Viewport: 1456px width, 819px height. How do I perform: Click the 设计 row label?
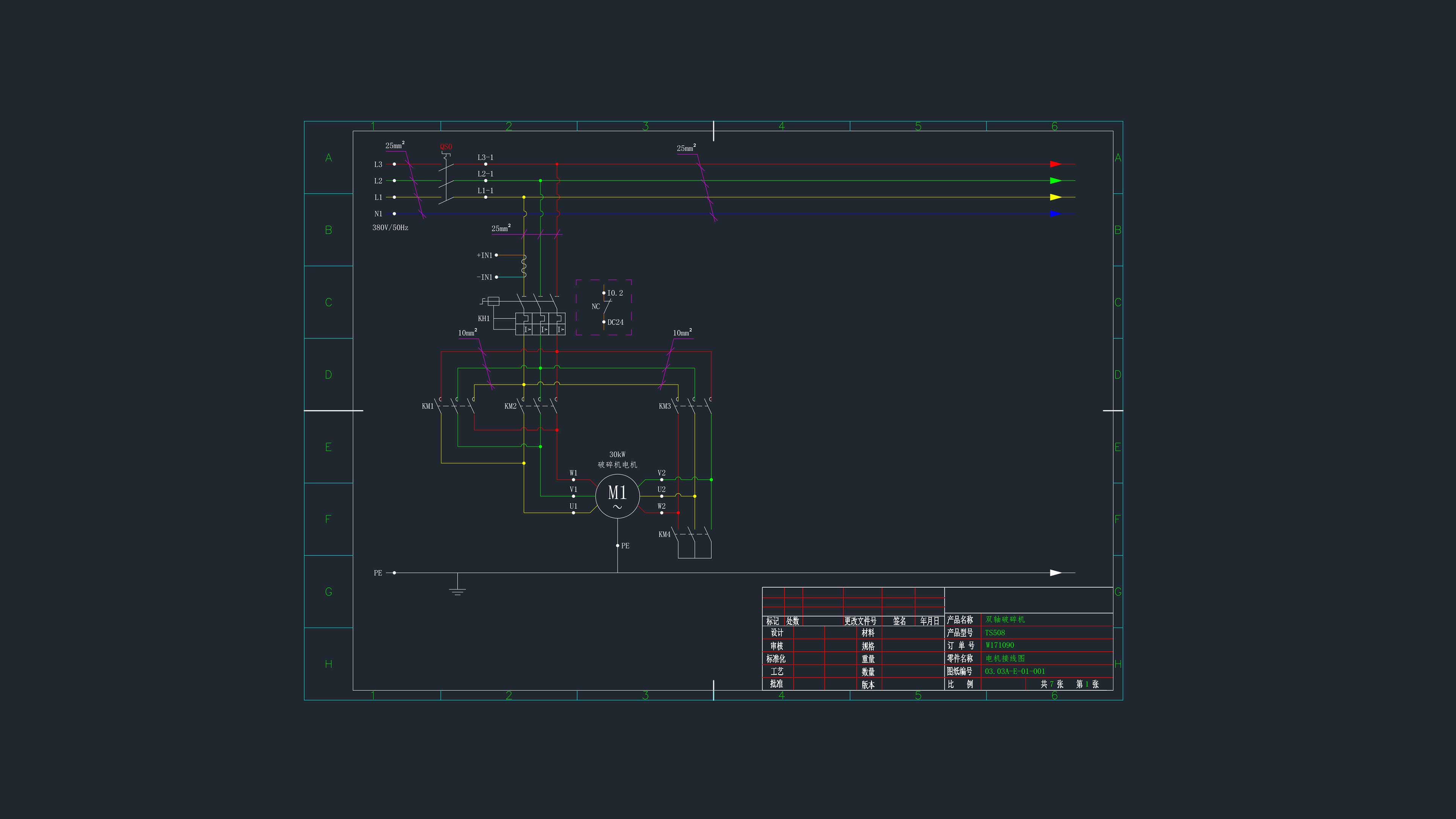(777, 632)
